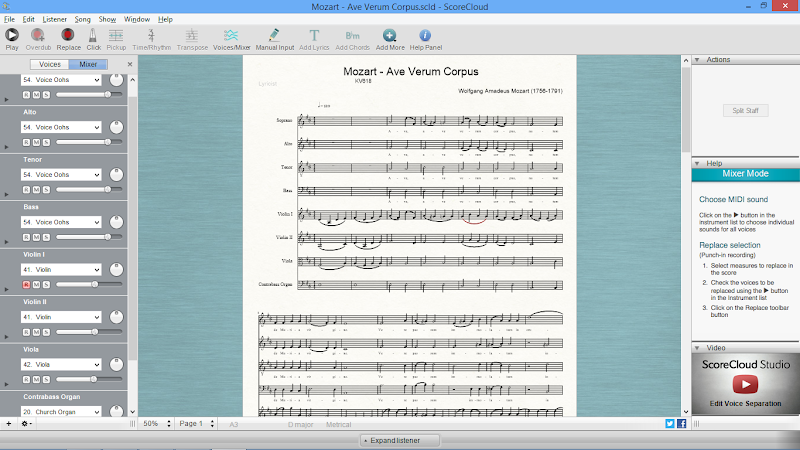Viewport: 800px width, 450px height.
Task: Switch to the Voices tab
Action: (49, 64)
